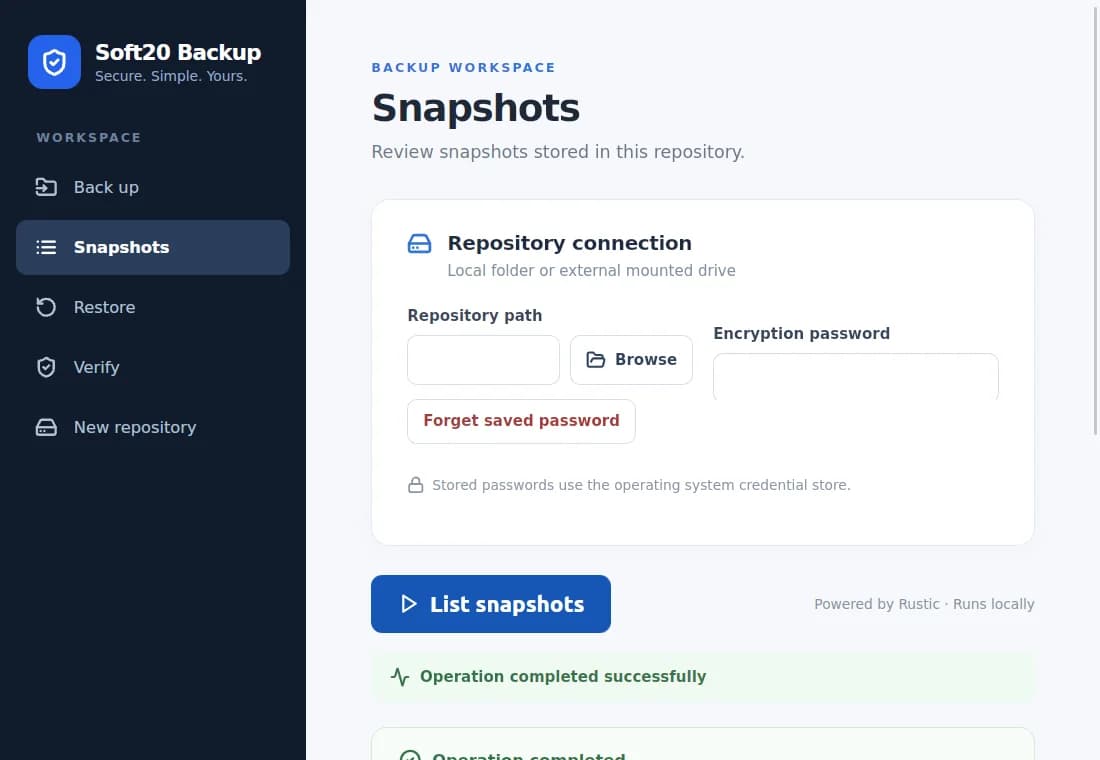Click Forget saved password
The width and height of the screenshot is (1100, 760).
click(x=521, y=421)
